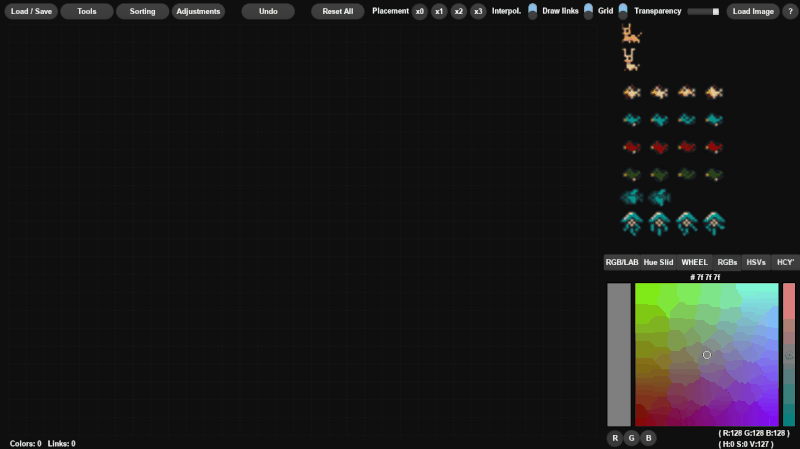Set placement to x1
This screenshot has width=800, height=449.
[x=439, y=11]
